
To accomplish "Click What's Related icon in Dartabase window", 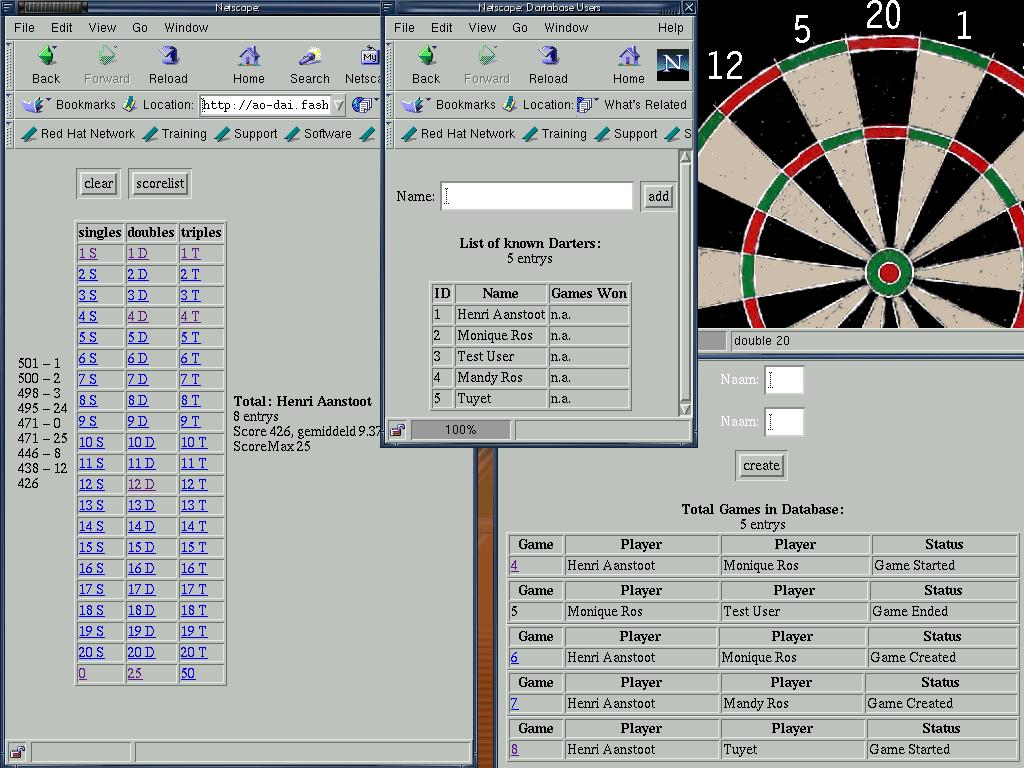I will (586, 104).
